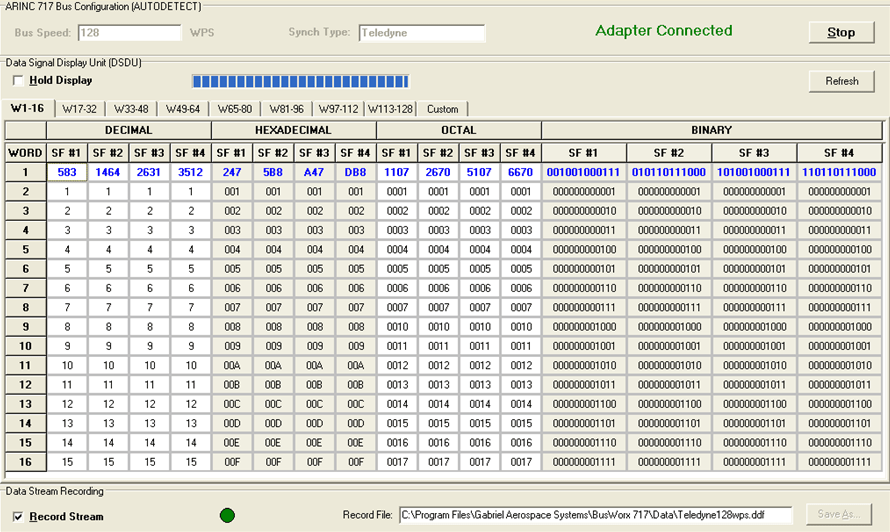
Task: Click the Record File path field
Action: [x=595, y=515]
